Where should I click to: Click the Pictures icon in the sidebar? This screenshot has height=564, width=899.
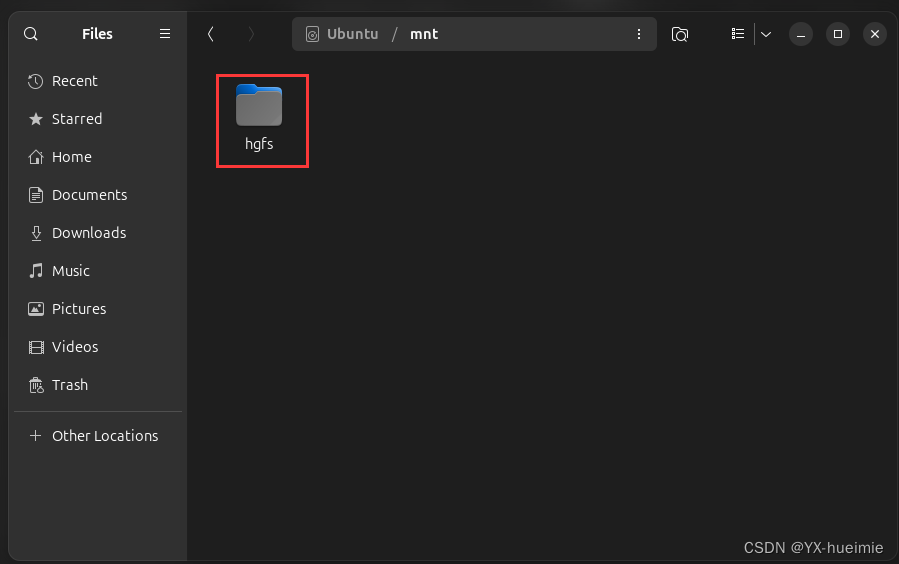36,309
